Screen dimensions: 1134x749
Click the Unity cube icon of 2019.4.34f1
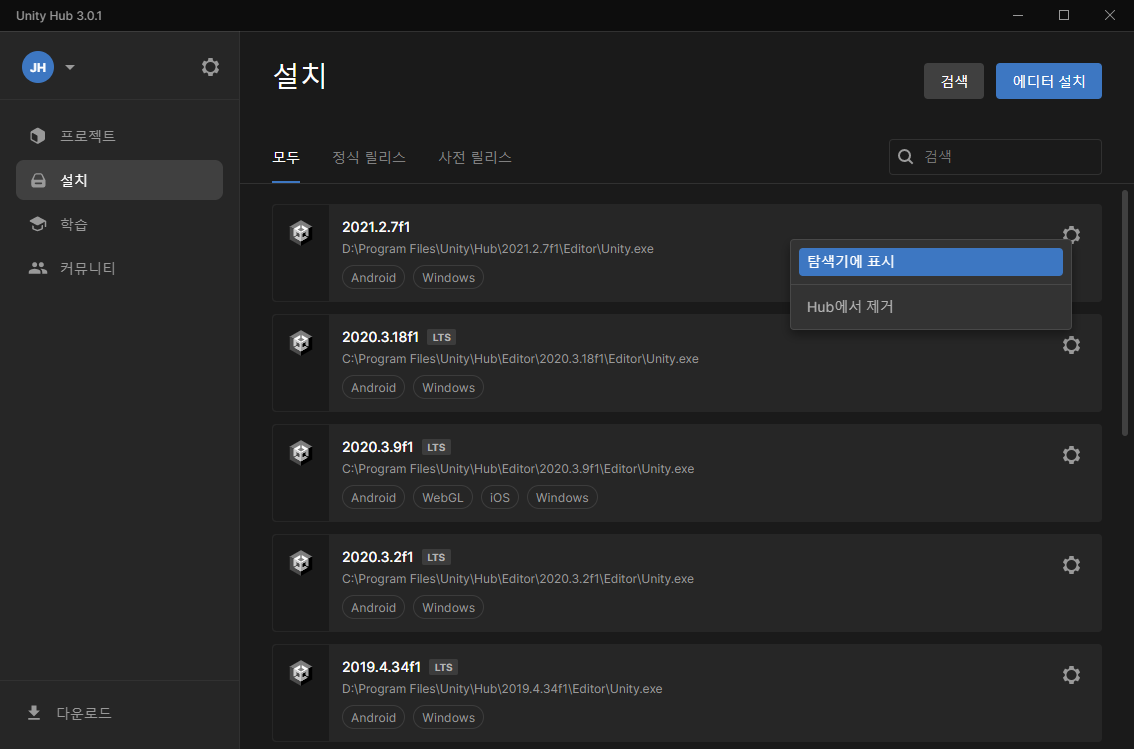click(x=301, y=672)
